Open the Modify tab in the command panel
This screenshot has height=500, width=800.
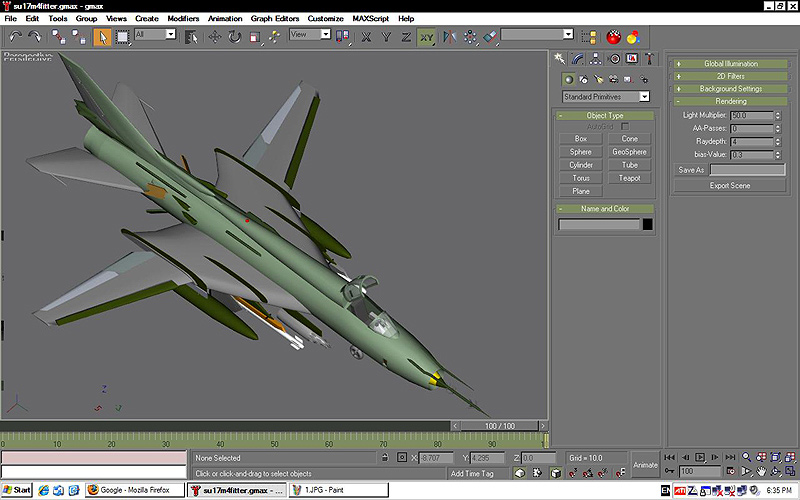[580, 59]
